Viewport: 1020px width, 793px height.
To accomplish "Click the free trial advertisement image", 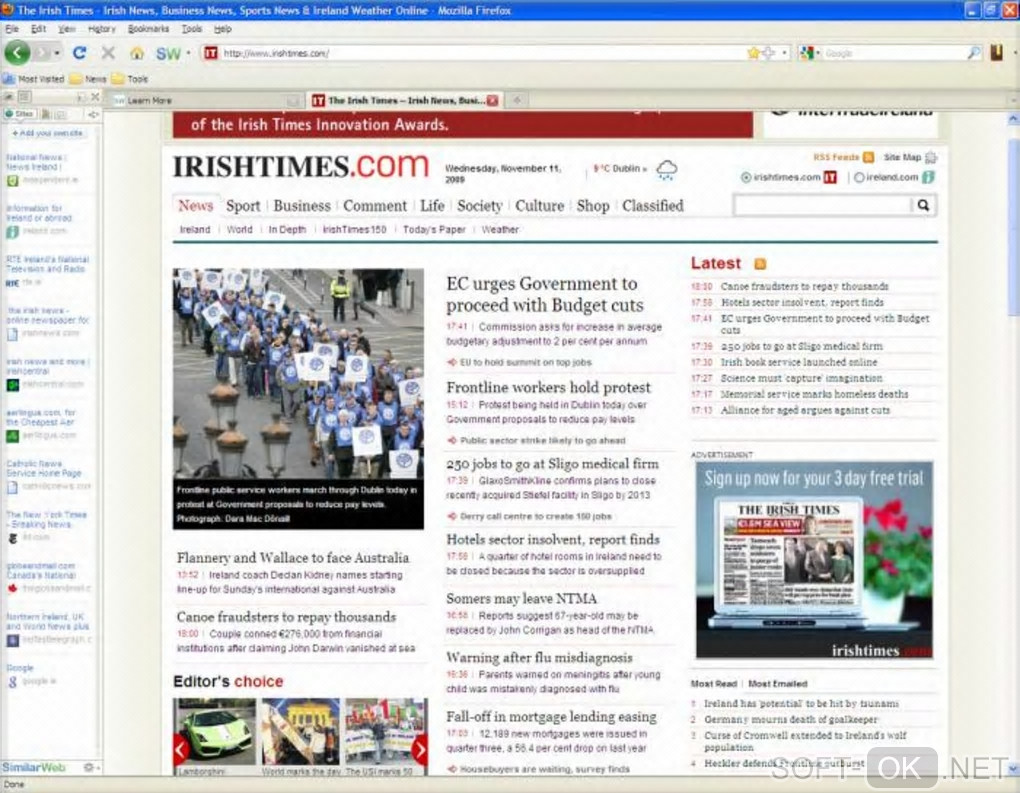I will (814, 560).
